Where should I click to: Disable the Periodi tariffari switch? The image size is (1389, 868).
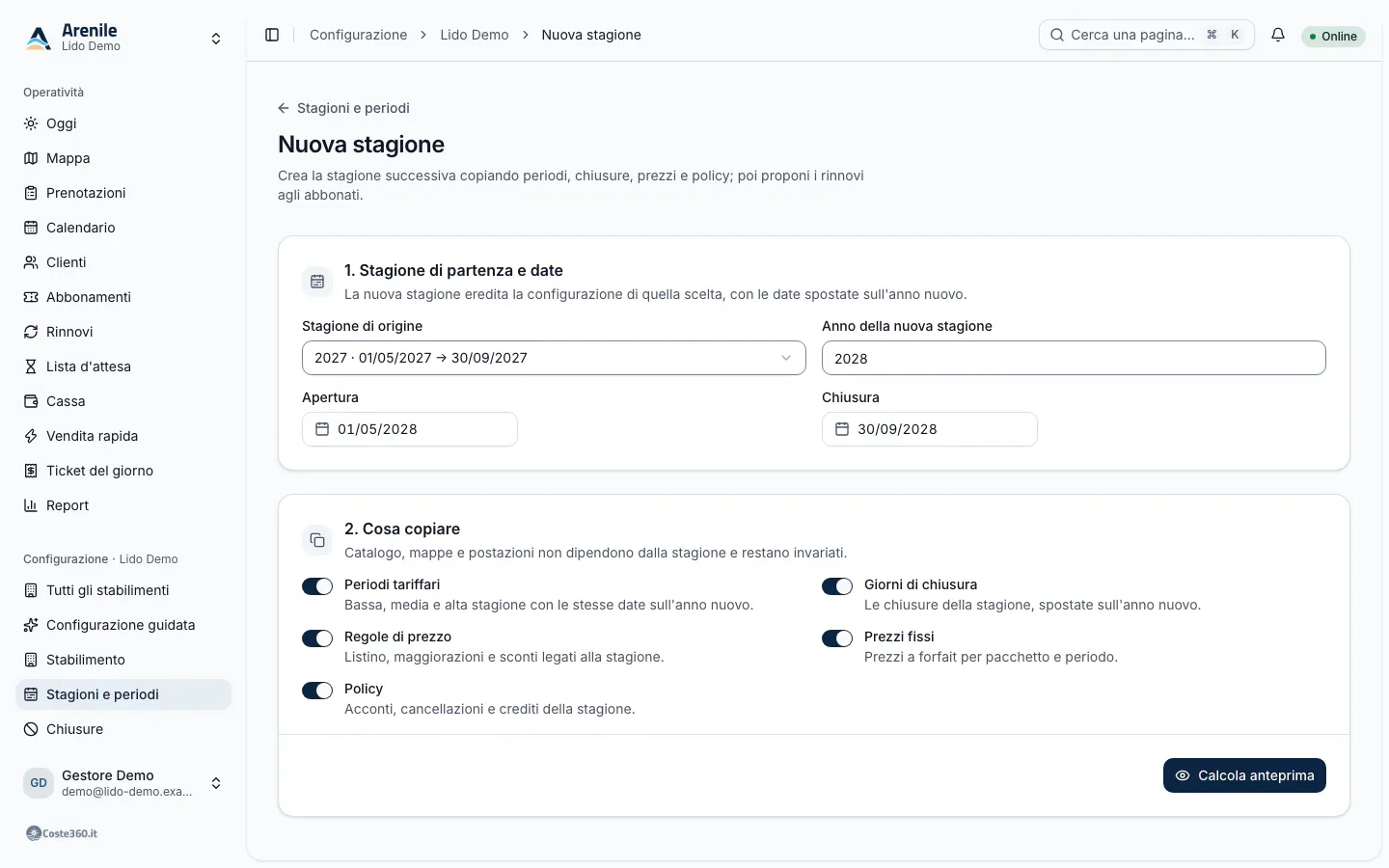click(317, 586)
